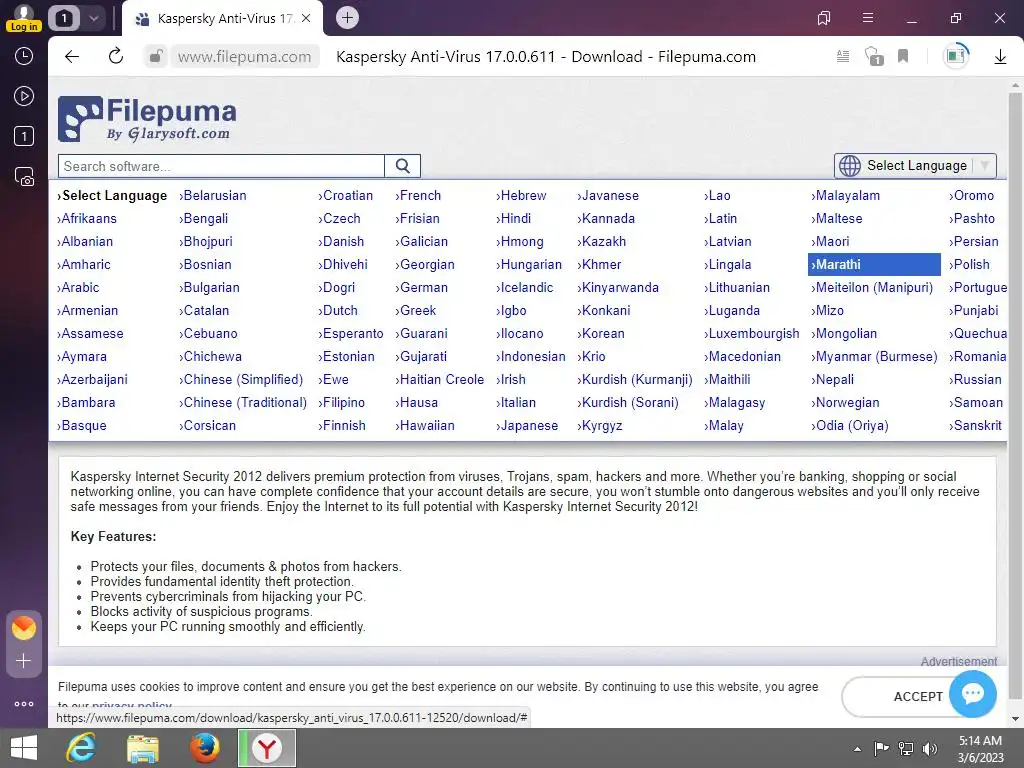Choose Norwegian from language list
Image resolution: width=1024 pixels, height=768 pixels.
845,402
